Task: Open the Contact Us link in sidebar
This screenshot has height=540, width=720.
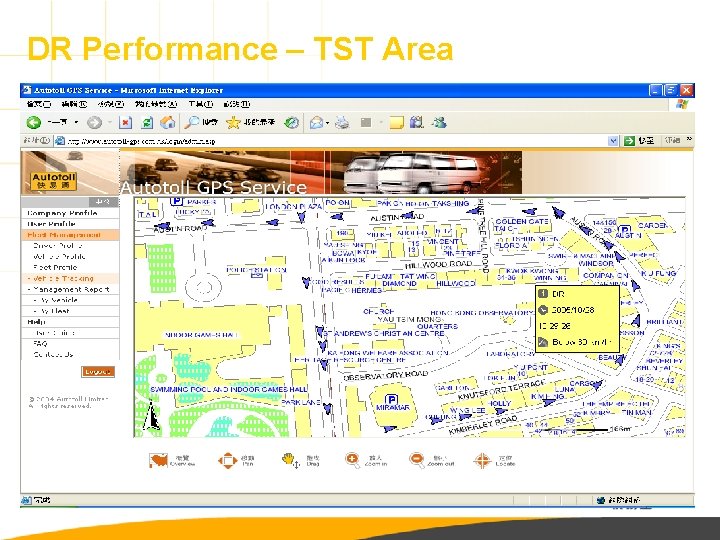Action: pos(53,354)
